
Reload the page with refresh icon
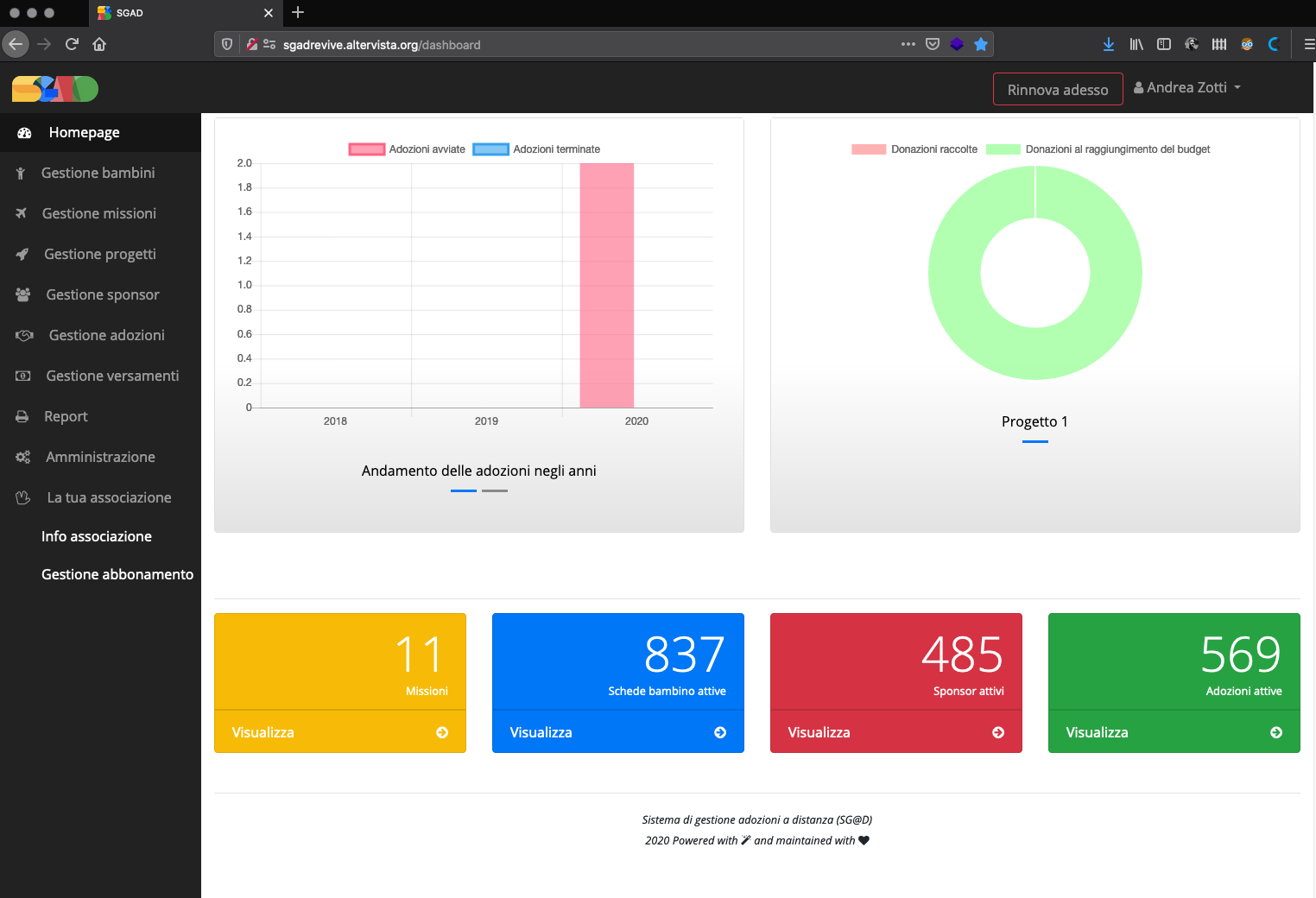(72, 44)
